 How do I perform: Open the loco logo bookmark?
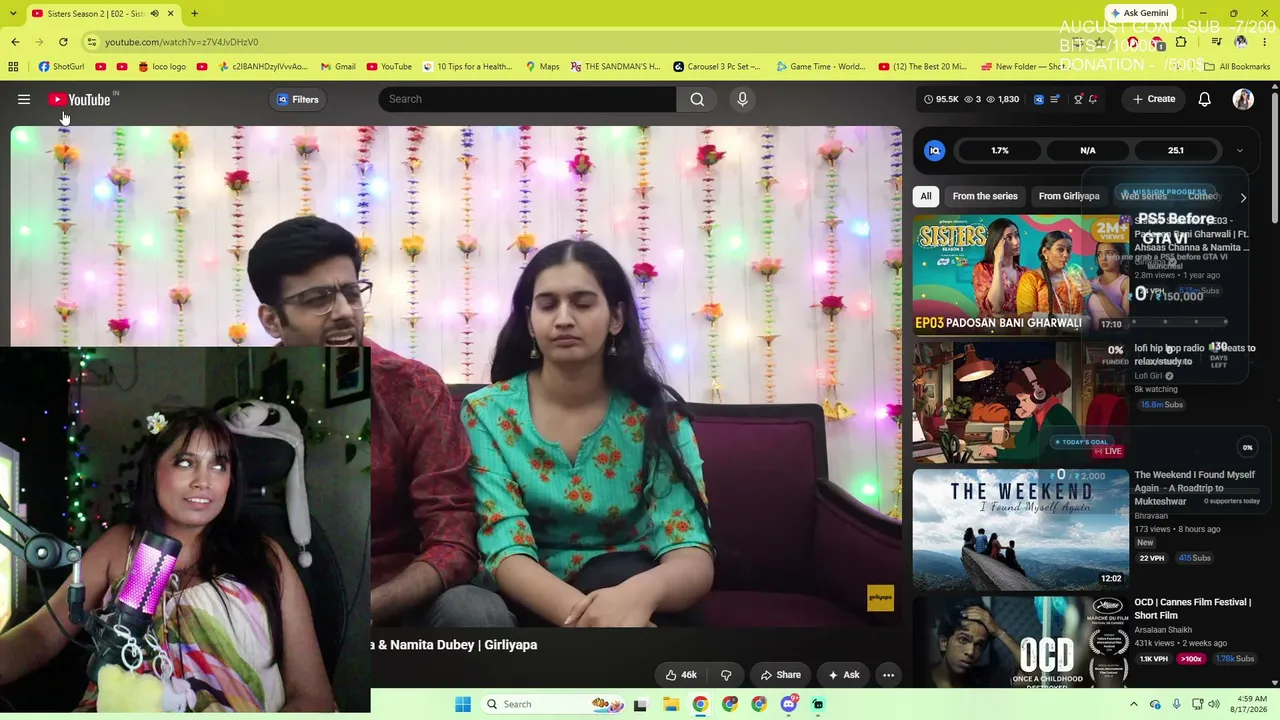162,67
